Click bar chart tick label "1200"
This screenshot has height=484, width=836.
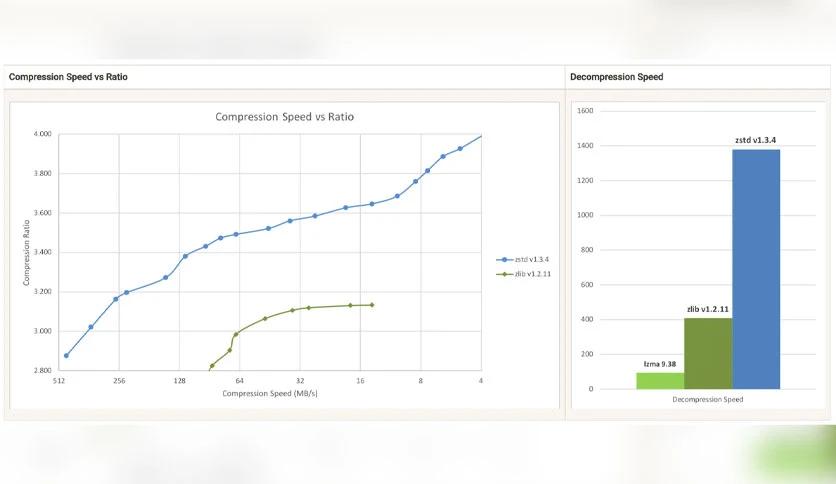[x=585, y=180]
